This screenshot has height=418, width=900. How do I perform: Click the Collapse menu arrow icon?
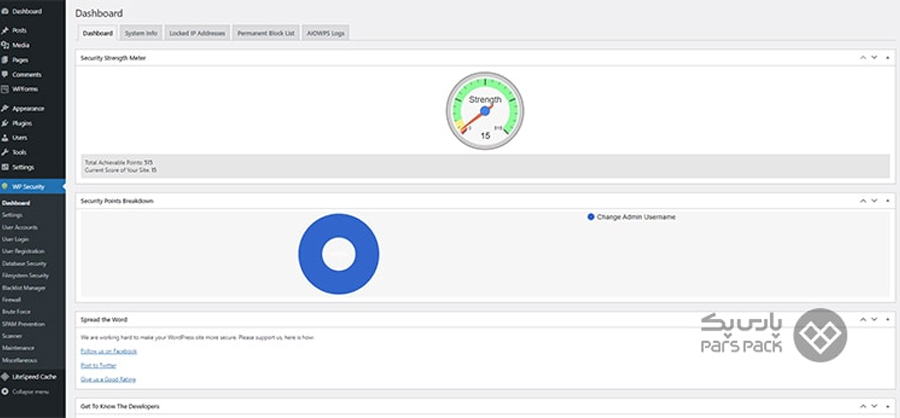(x=5, y=392)
